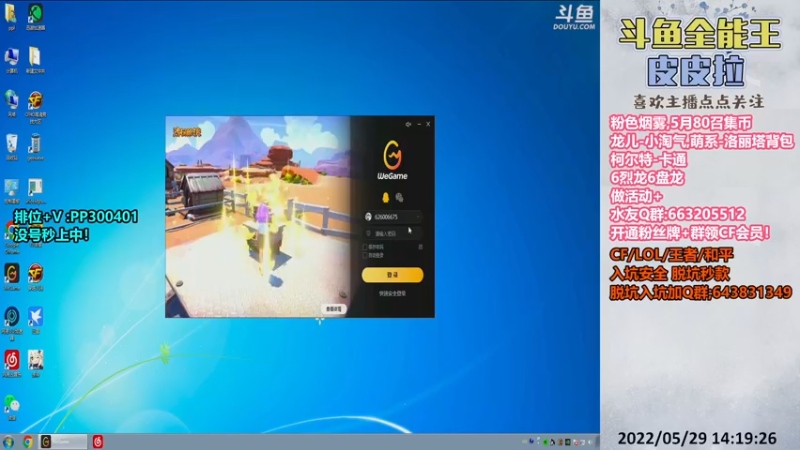
Task: Click the yellow login button
Action: (392, 274)
